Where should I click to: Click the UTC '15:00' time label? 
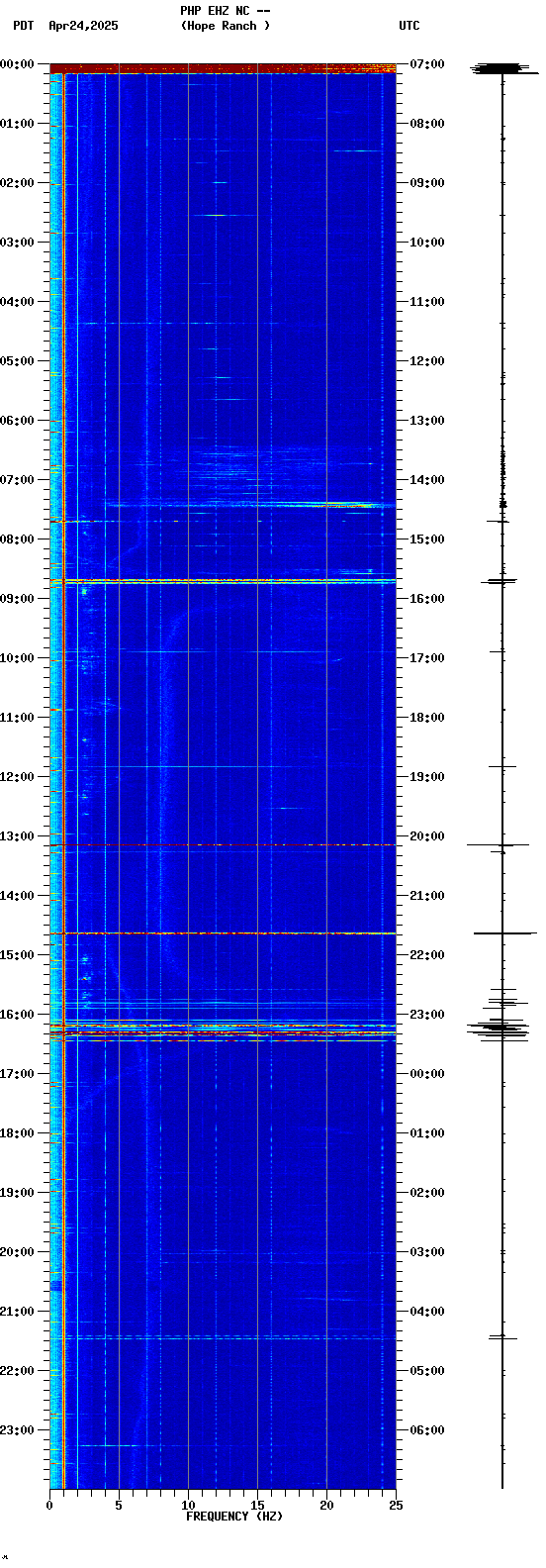tap(426, 539)
